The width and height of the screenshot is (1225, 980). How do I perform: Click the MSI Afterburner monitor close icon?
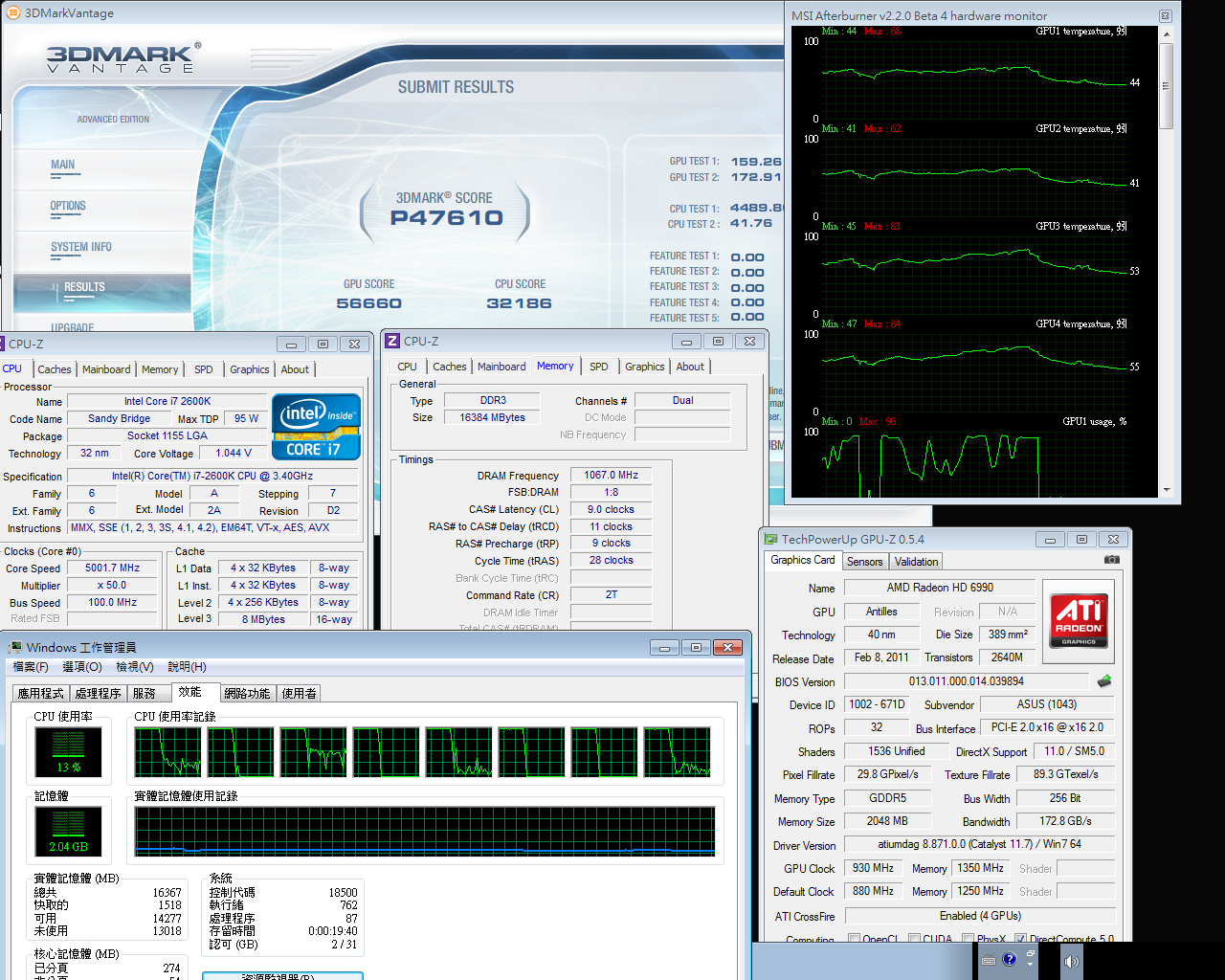[1165, 15]
